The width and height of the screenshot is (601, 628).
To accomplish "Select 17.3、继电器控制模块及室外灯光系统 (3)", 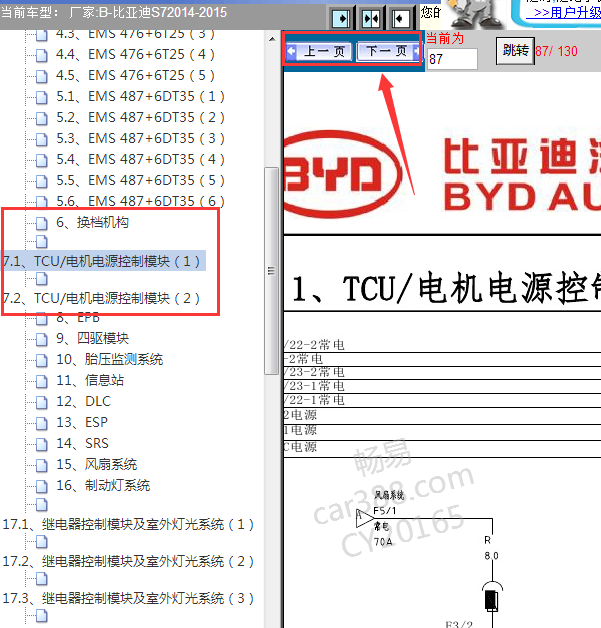I will tap(128, 598).
